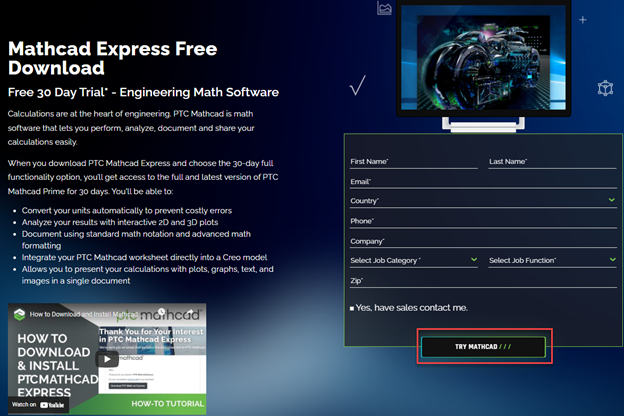This screenshot has width=624, height=416.
Task: Click 'Integrate your PTC Mathcad worksheet' bullet
Action: (x=144, y=257)
